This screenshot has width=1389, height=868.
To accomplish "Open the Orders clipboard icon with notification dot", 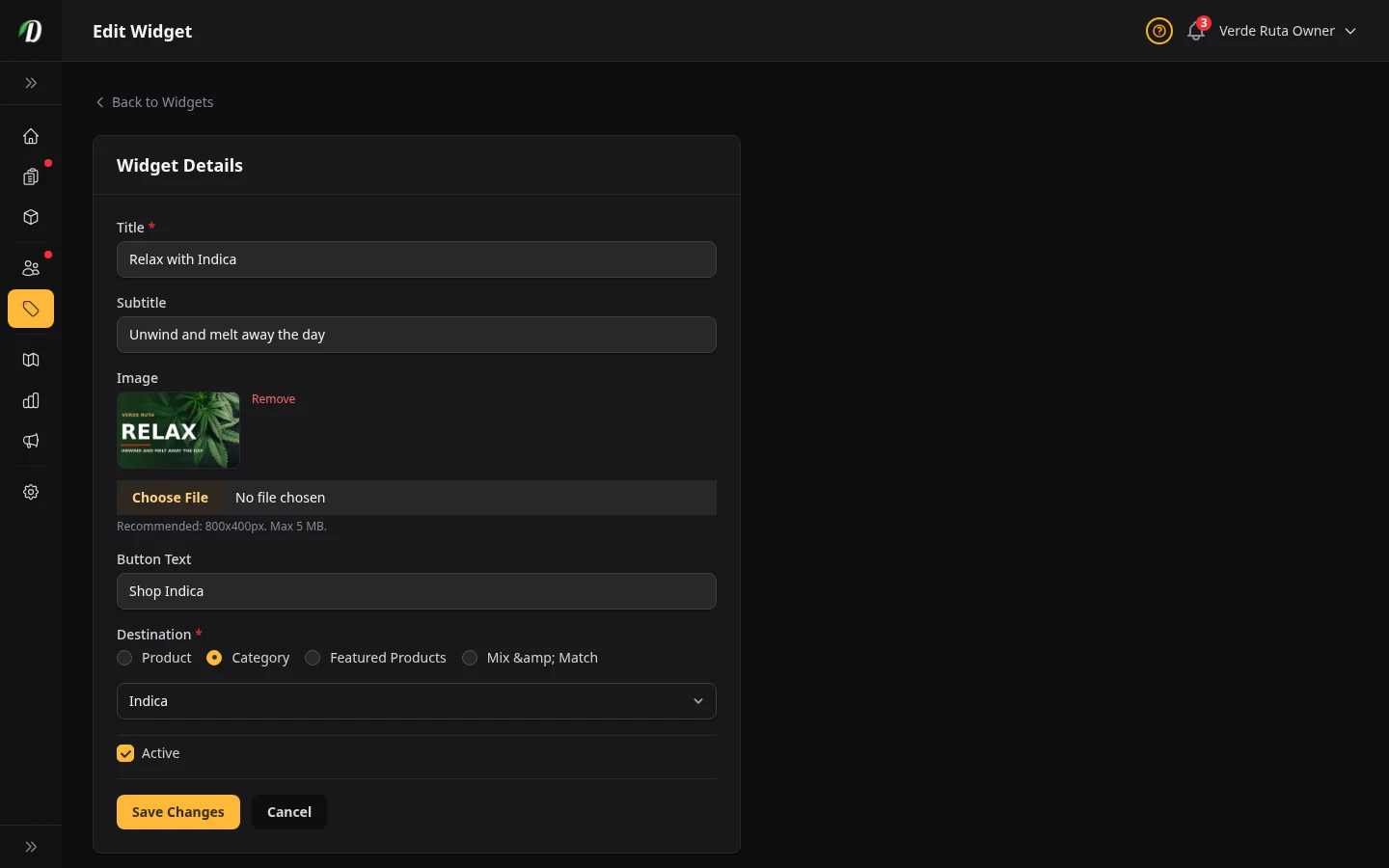I will 31,176.
